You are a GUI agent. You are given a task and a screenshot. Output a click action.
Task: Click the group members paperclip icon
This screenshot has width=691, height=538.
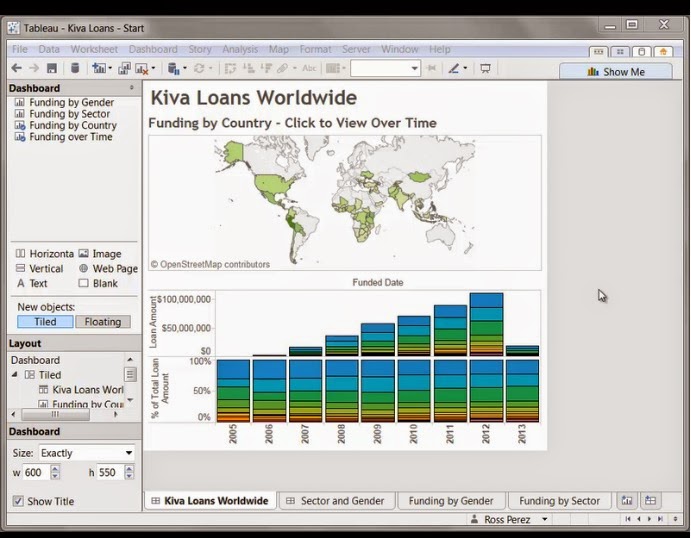pos(282,68)
